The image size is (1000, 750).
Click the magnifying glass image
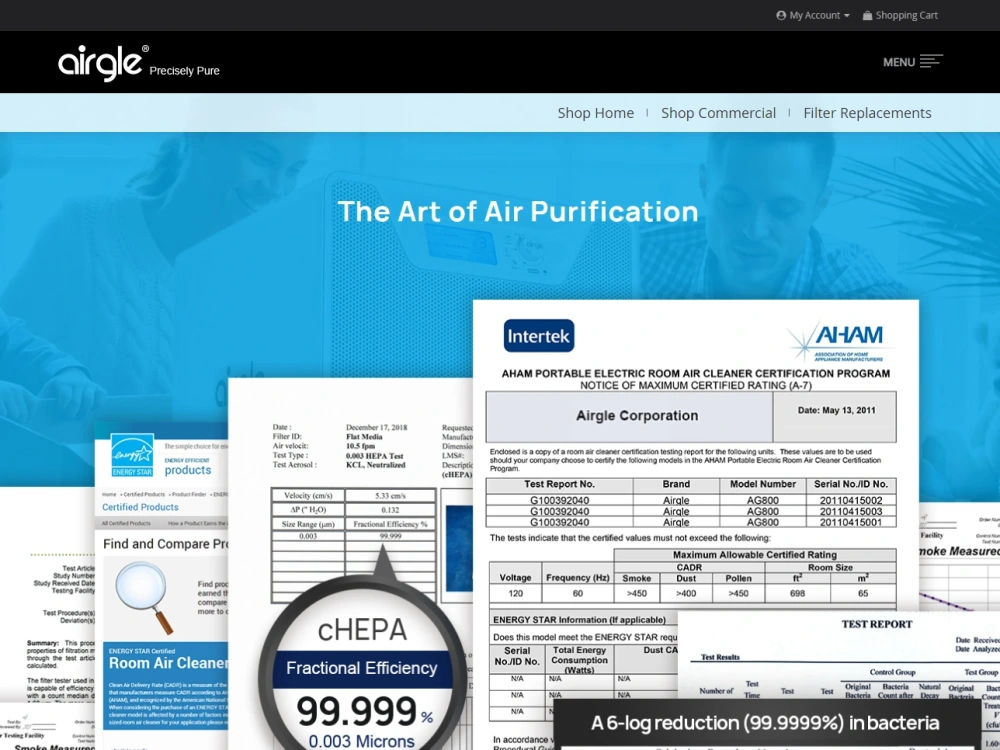click(145, 597)
